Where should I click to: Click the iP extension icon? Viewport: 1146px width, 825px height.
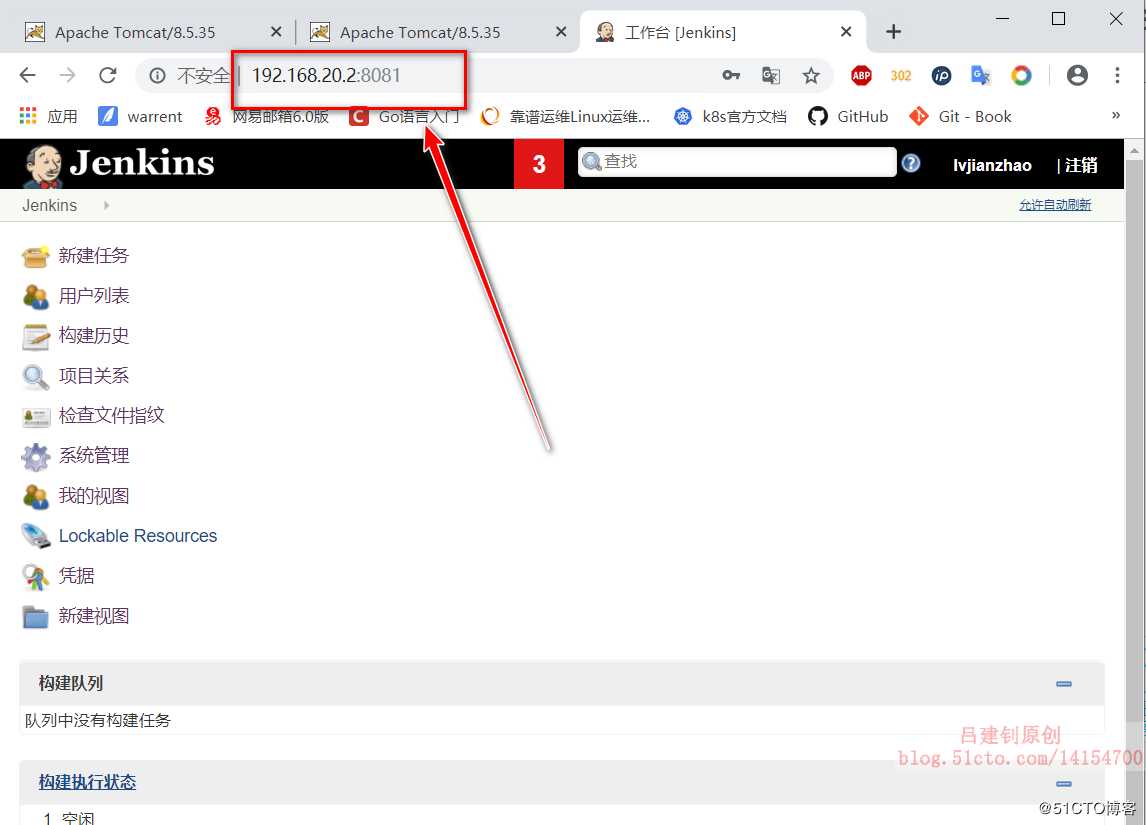tap(941, 75)
